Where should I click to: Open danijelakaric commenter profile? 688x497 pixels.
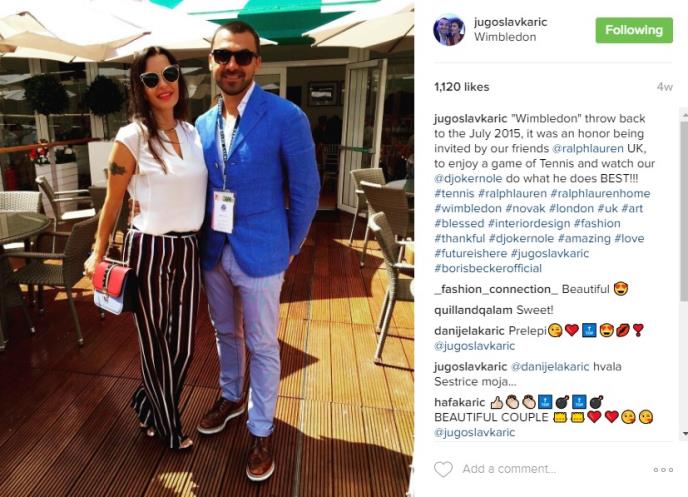(469, 331)
